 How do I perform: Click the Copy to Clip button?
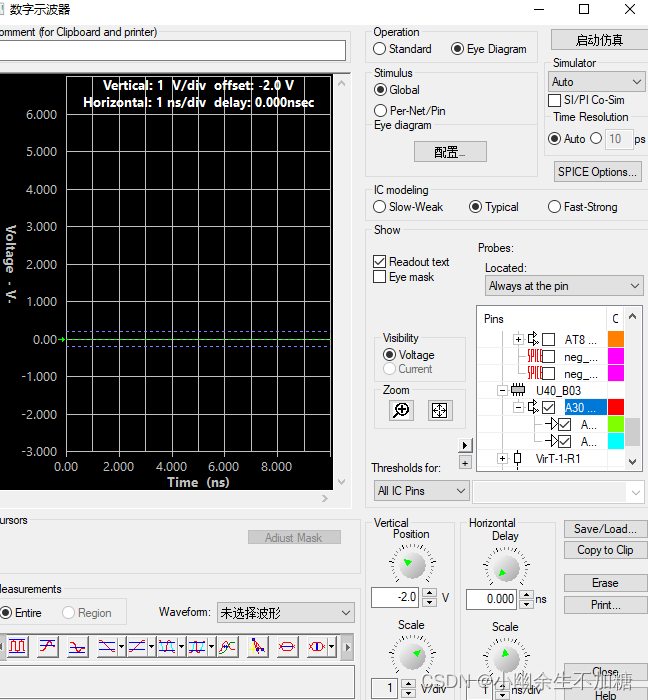606,550
